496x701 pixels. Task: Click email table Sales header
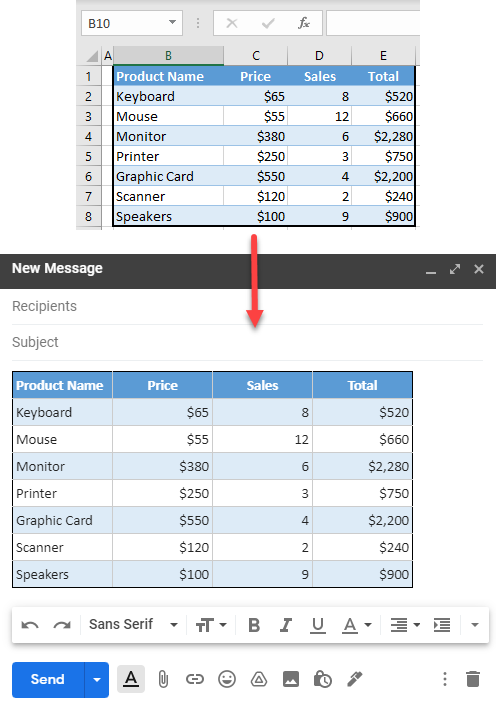point(263,385)
